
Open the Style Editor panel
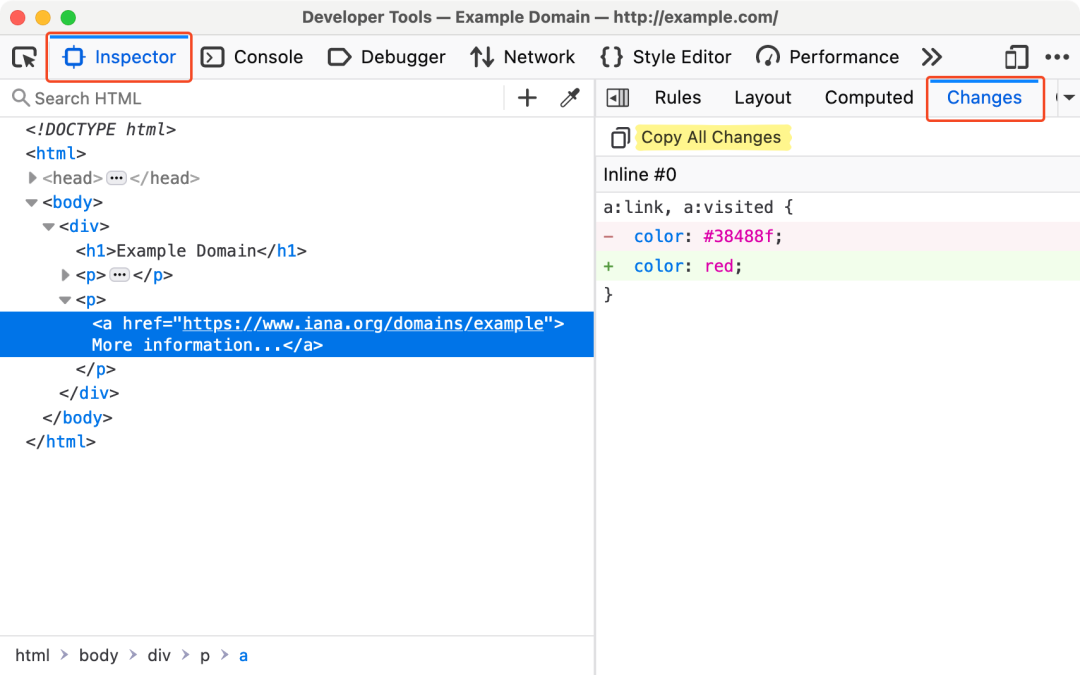[665, 57]
